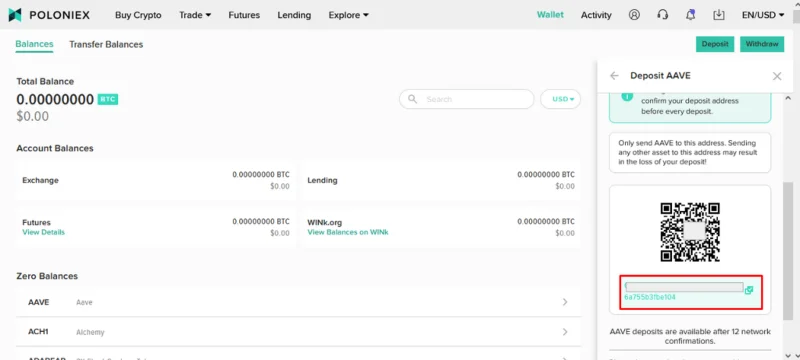Select the Exchange account balance card
Screen dimensions: 800x360
tap(156, 180)
